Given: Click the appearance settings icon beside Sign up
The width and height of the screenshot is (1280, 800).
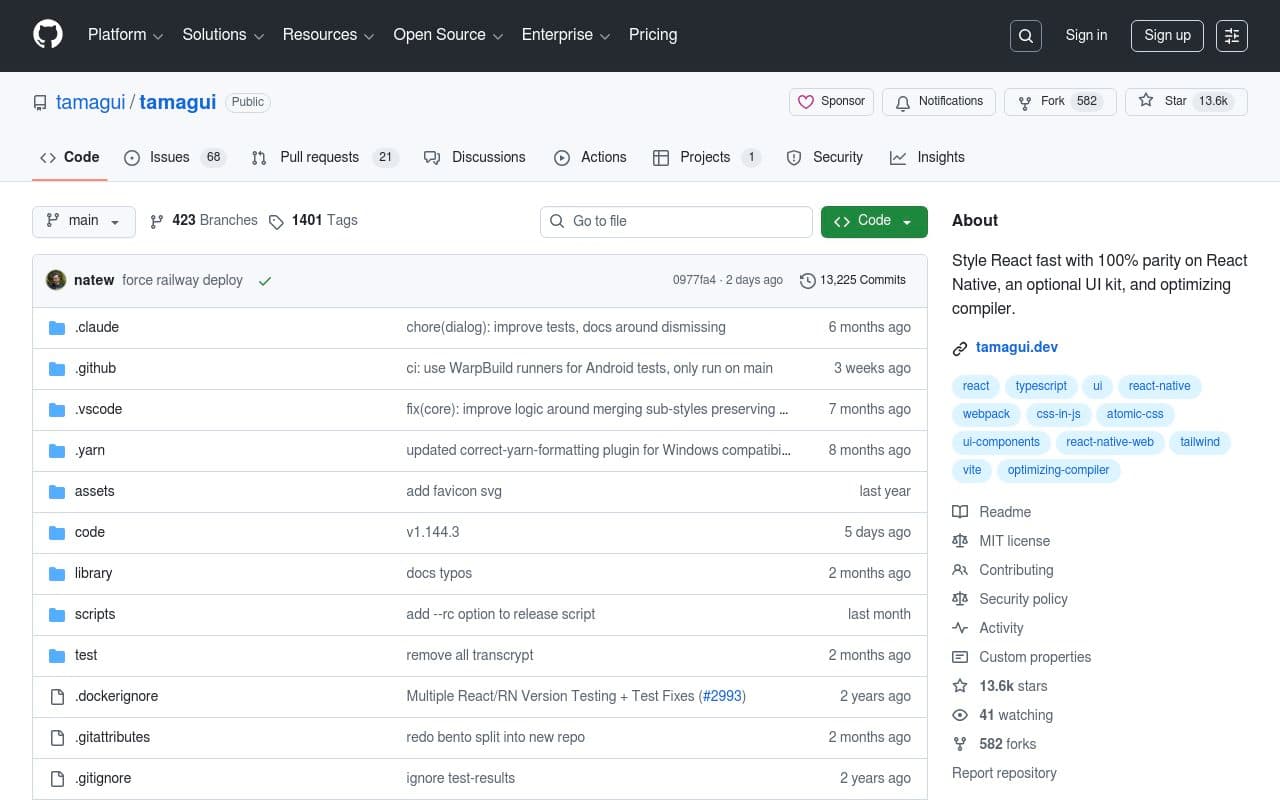Looking at the screenshot, I should [1232, 36].
